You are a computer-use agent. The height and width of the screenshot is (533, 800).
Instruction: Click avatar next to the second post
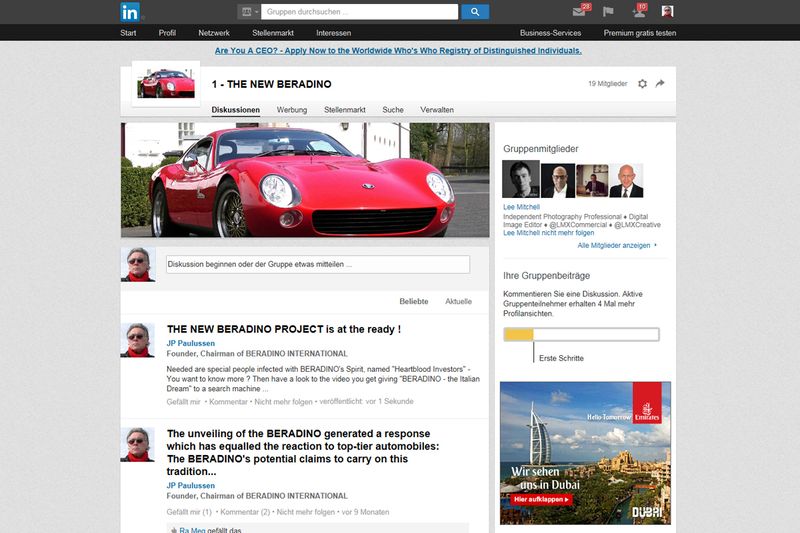pos(138,444)
